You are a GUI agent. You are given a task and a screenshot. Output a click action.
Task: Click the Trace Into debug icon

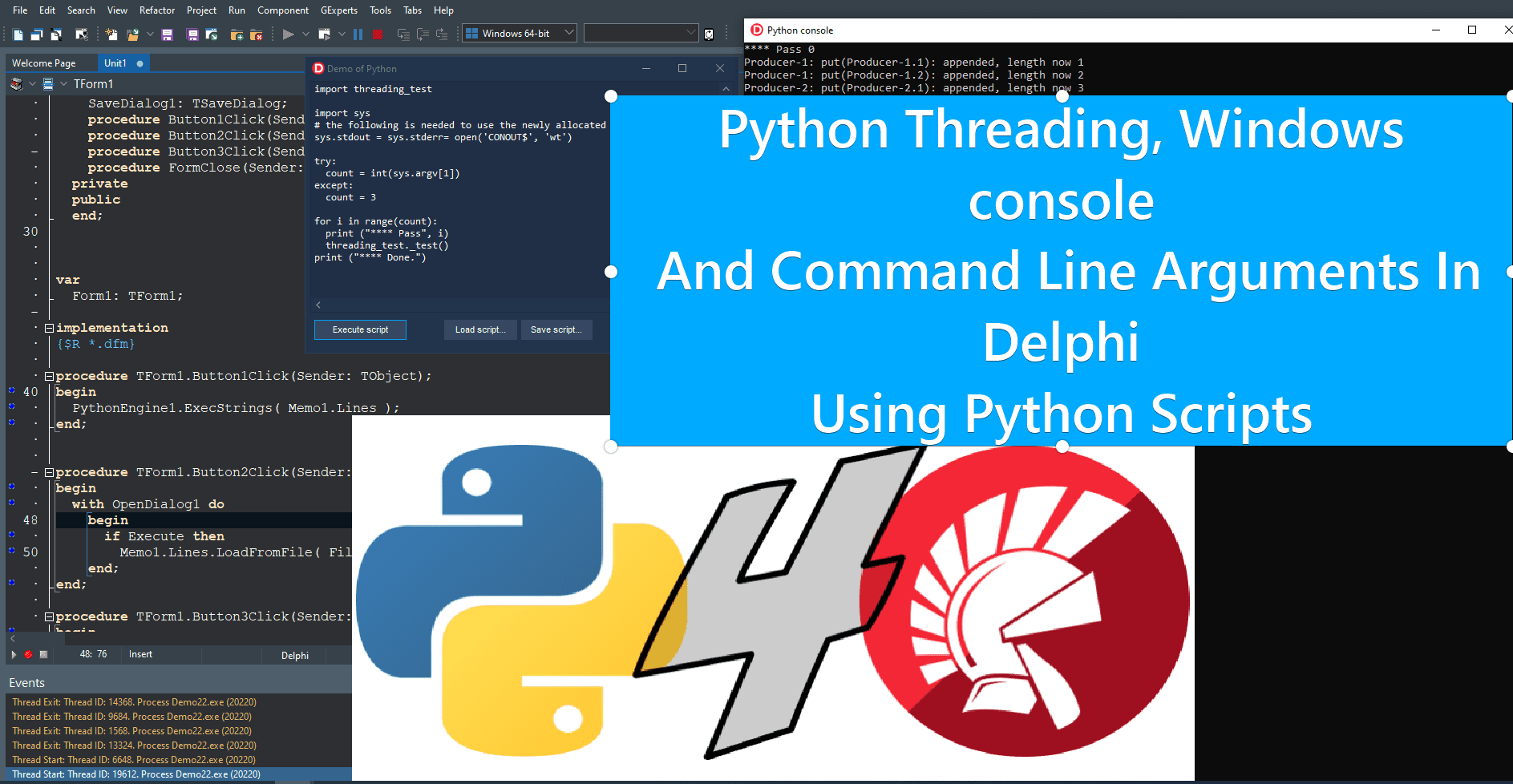click(403, 34)
